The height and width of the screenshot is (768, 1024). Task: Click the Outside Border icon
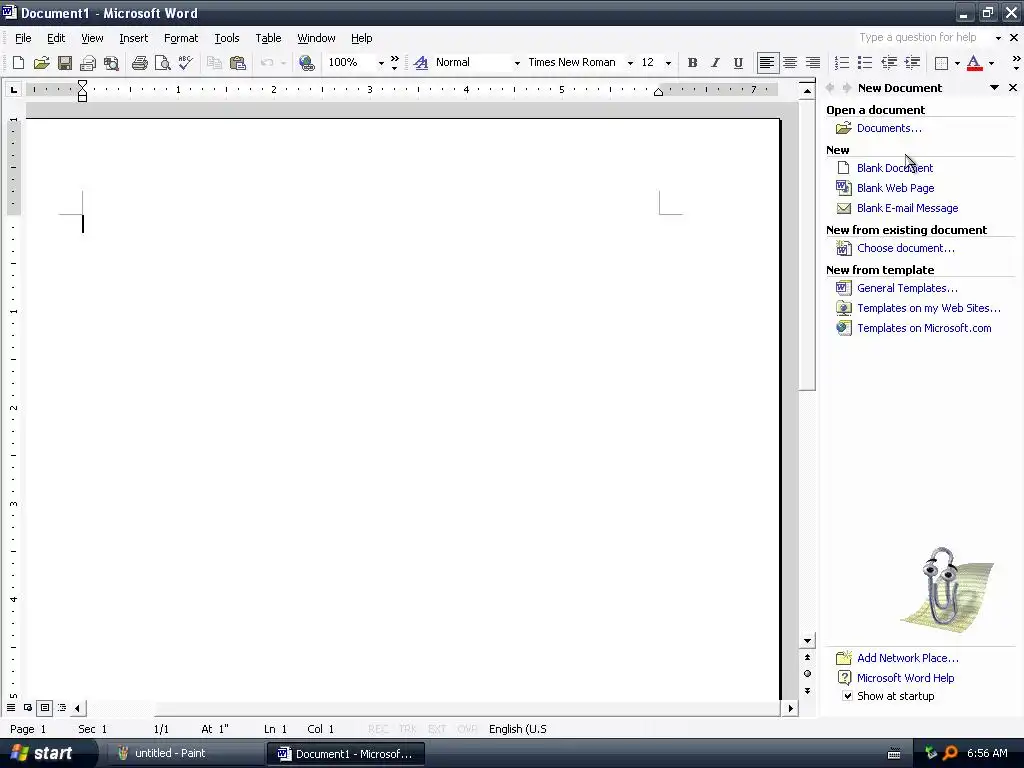pyautogui.click(x=941, y=63)
